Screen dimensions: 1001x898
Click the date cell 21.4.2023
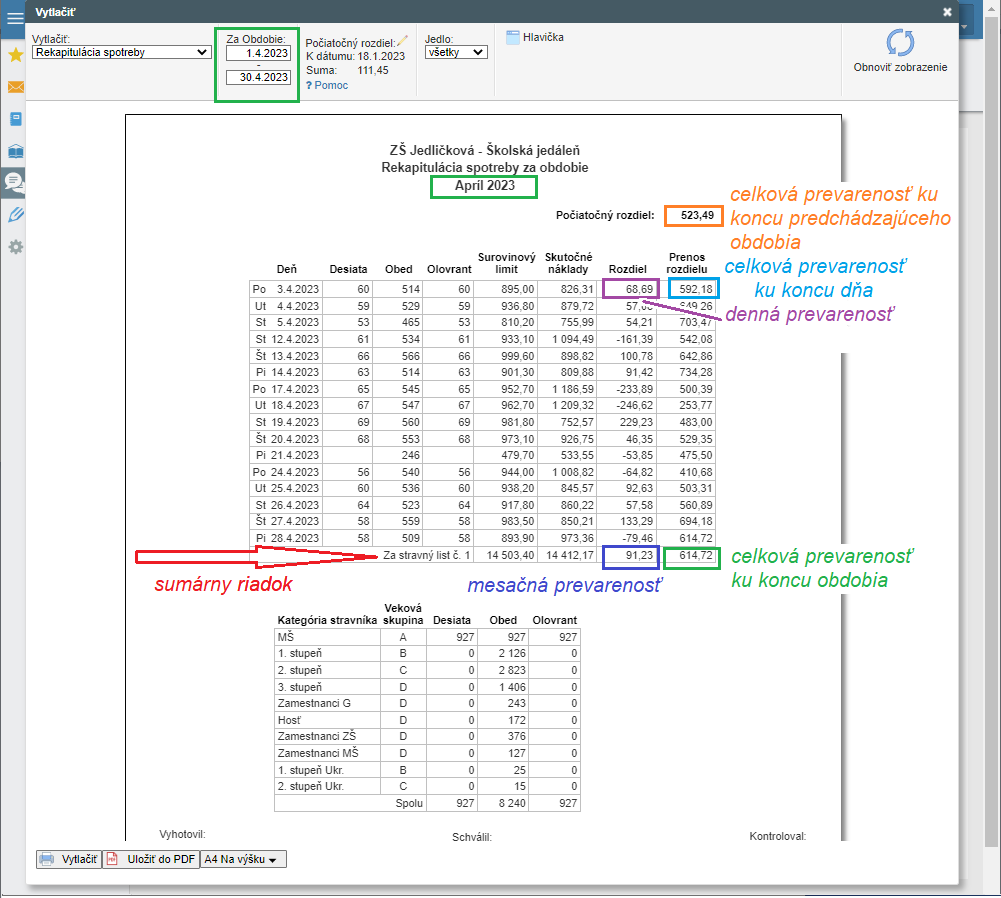(x=295, y=455)
